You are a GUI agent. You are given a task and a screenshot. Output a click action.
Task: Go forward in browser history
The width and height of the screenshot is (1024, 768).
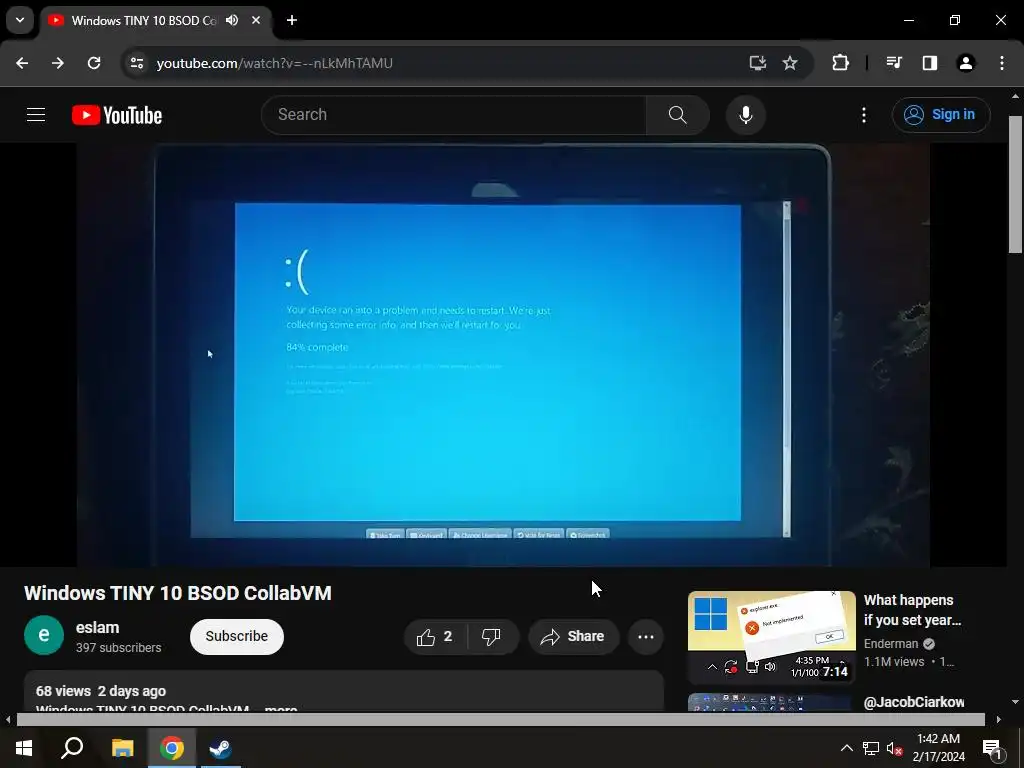click(58, 63)
